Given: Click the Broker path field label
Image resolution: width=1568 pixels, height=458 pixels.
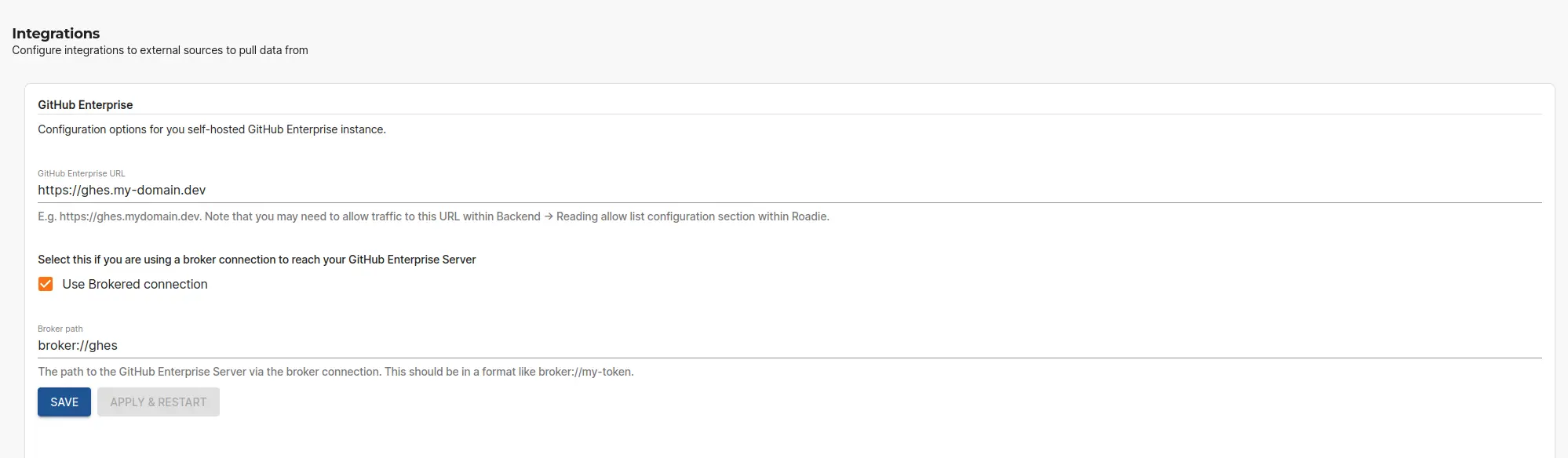Looking at the screenshot, I should tap(60, 329).
